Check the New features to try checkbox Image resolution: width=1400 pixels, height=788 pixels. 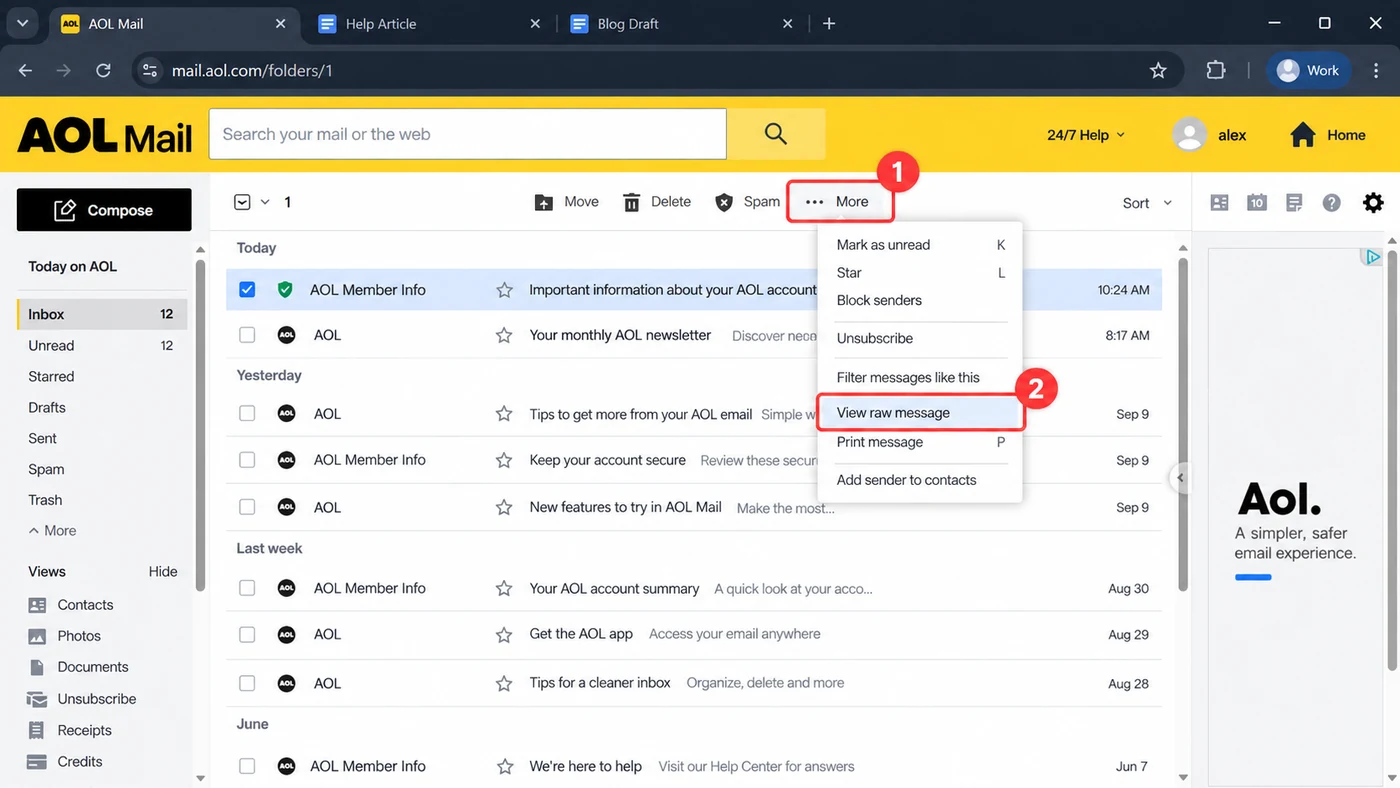tap(247, 507)
